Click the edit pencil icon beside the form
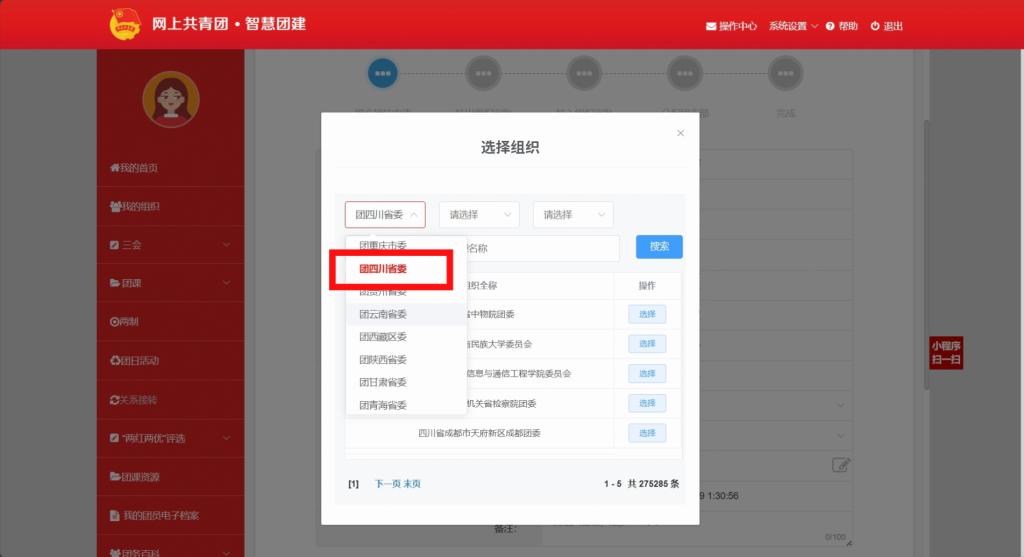 (x=841, y=464)
